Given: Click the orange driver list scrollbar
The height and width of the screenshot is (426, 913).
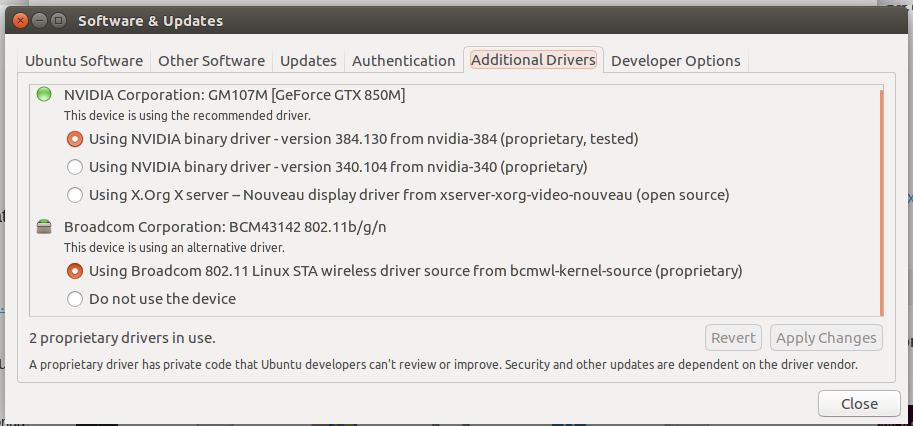Looking at the screenshot, I should [882, 202].
